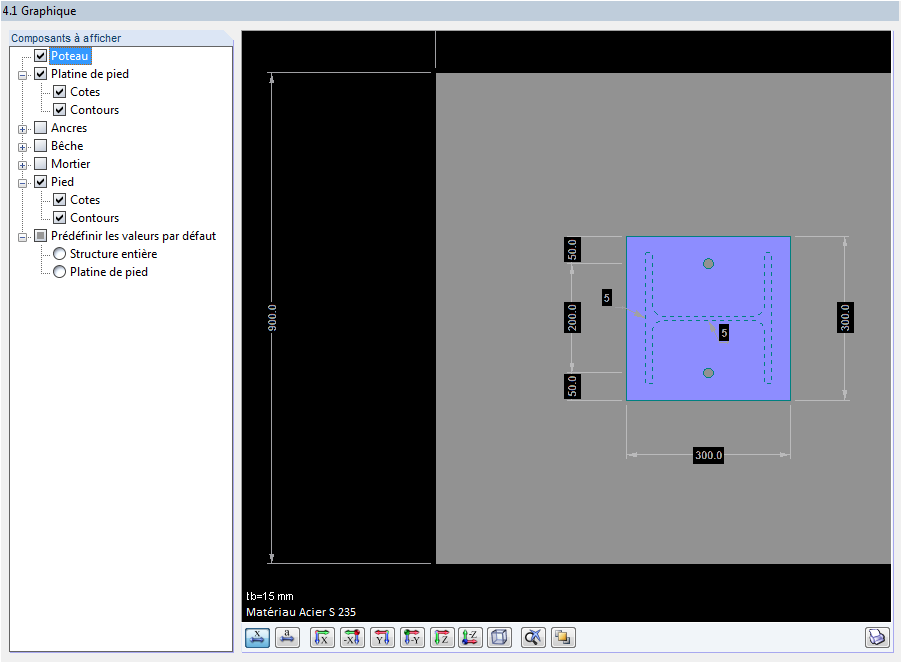
Task: Uncheck Cotes under Platine de pied
Action: coord(60,91)
